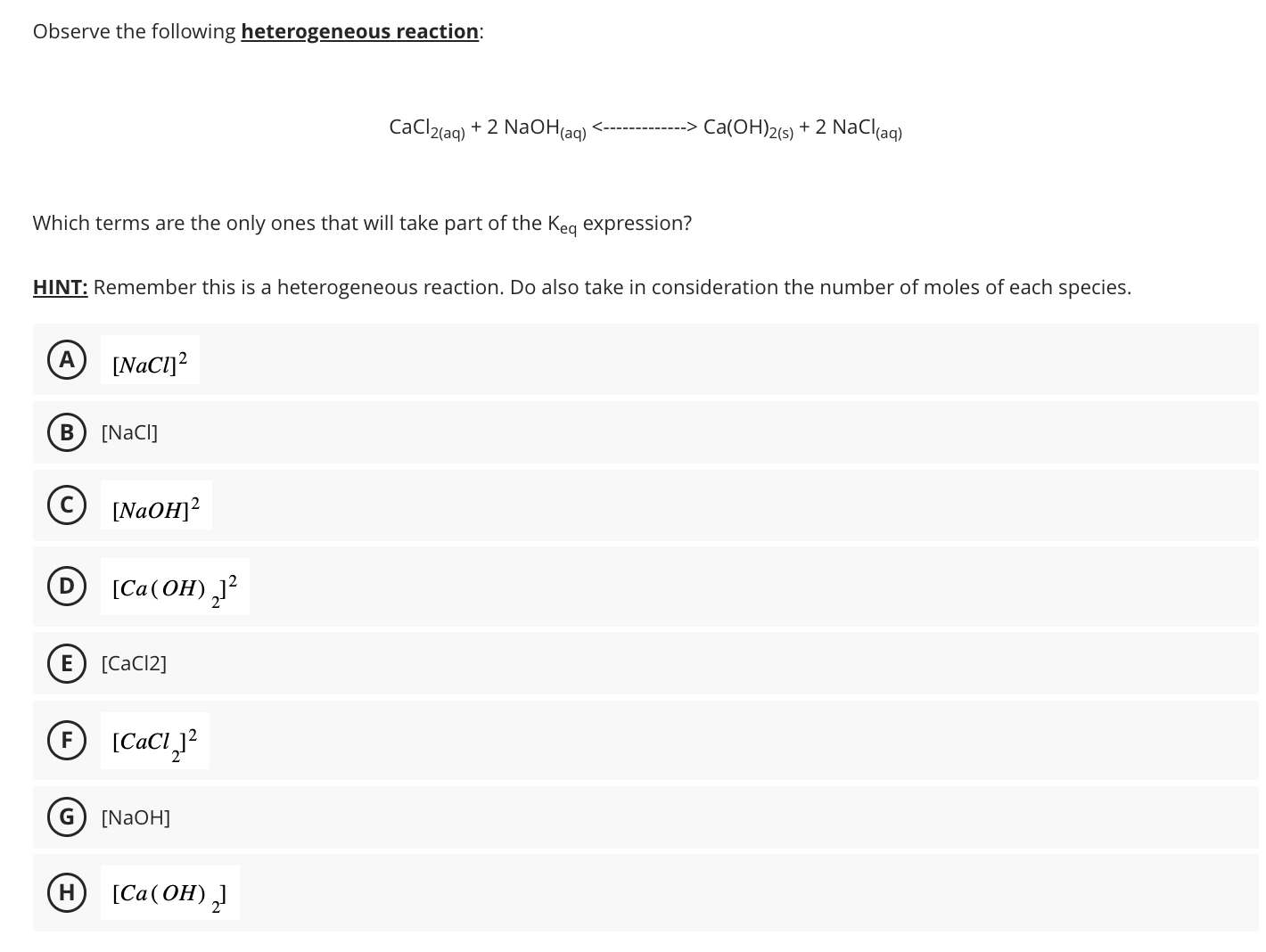The width and height of the screenshot is (1266, 952).
Task: Click the underlined HINT label
Action: pos(59,287)
